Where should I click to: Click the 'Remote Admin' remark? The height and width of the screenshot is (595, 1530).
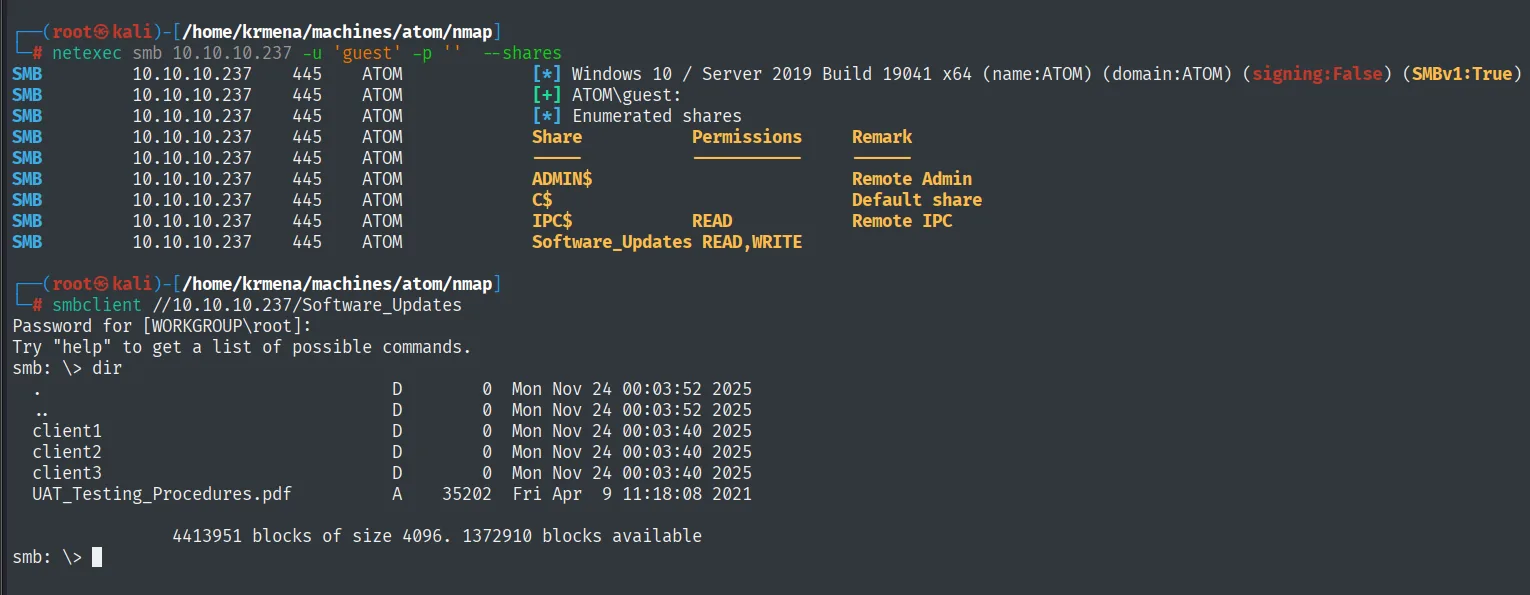(912, 179)
